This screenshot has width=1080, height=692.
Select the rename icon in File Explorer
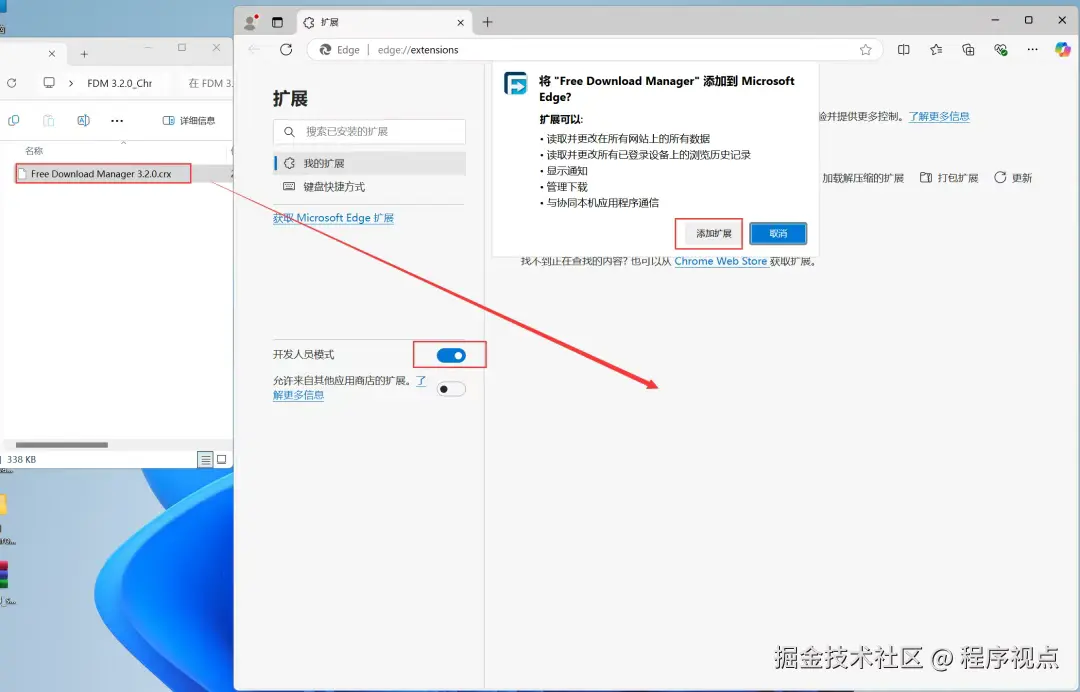coord(84,120)
